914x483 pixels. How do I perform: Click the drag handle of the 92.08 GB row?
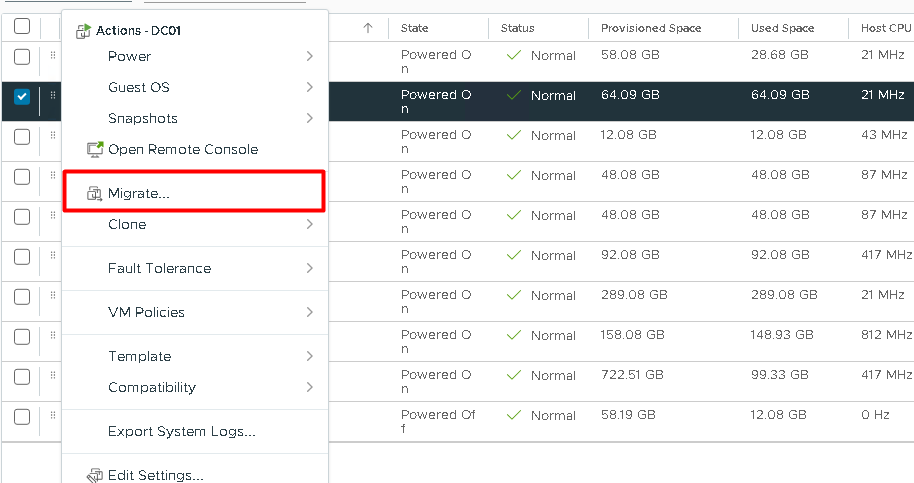[x=53, y=255]
